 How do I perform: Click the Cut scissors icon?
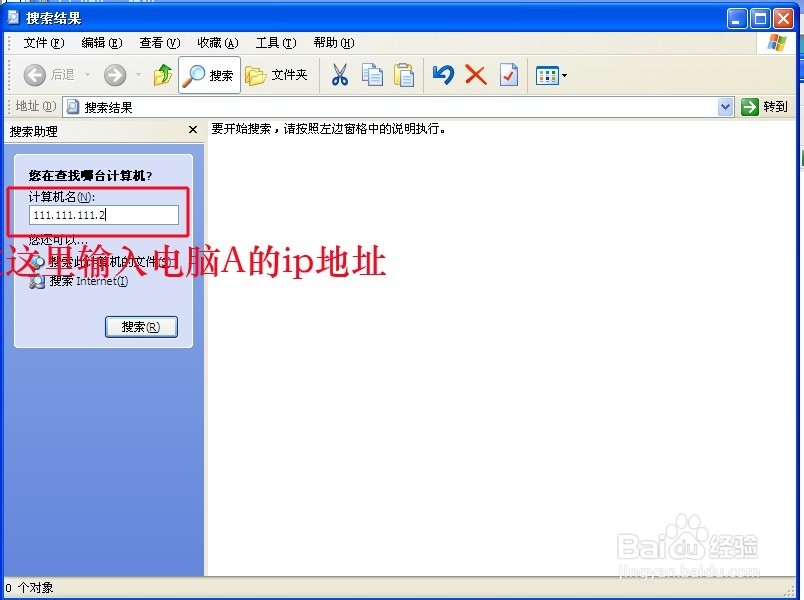click(x=339, y=74)
